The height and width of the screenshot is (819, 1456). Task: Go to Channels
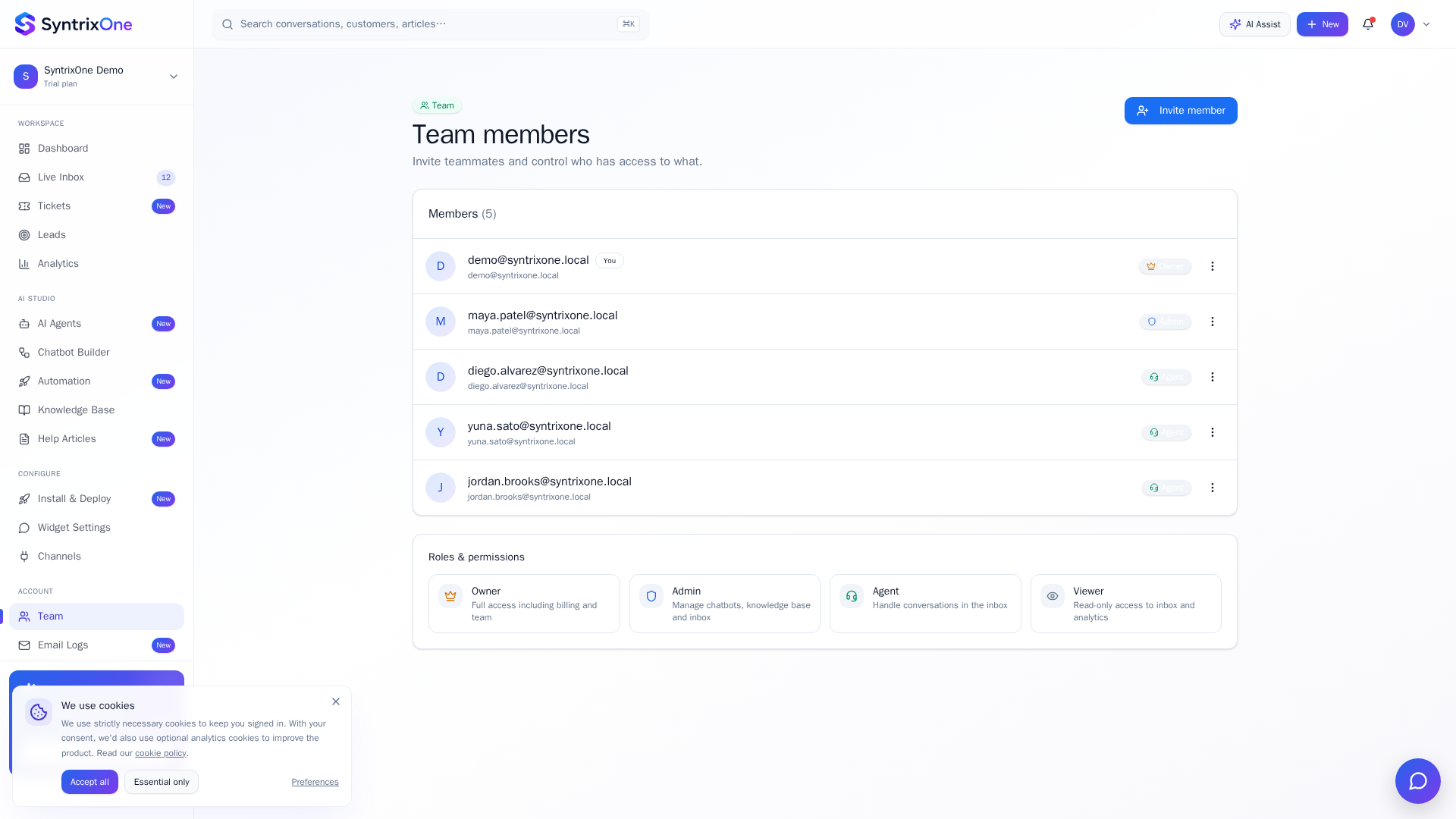pos(96,557)
